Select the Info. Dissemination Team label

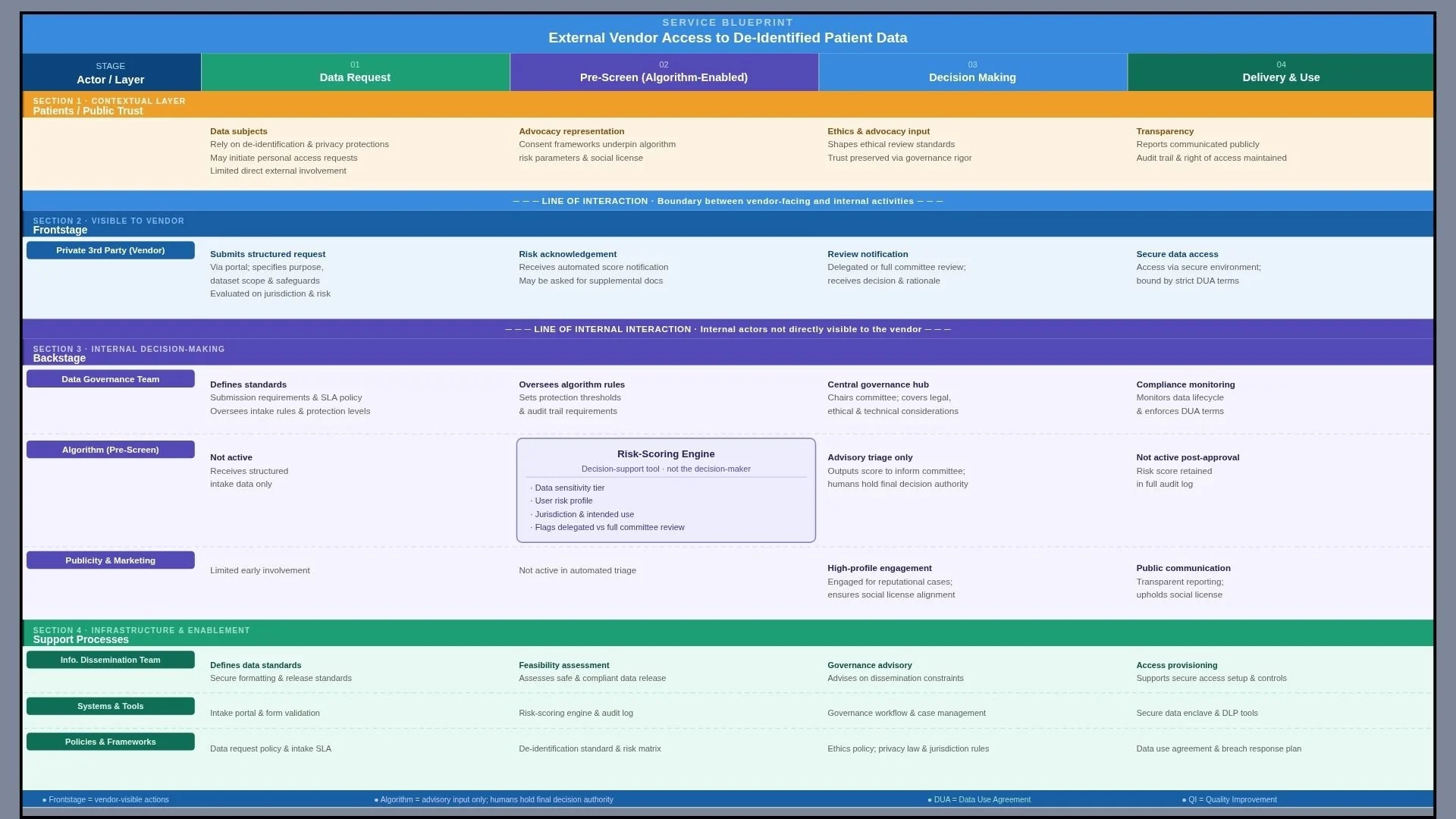tap(111, 660)
